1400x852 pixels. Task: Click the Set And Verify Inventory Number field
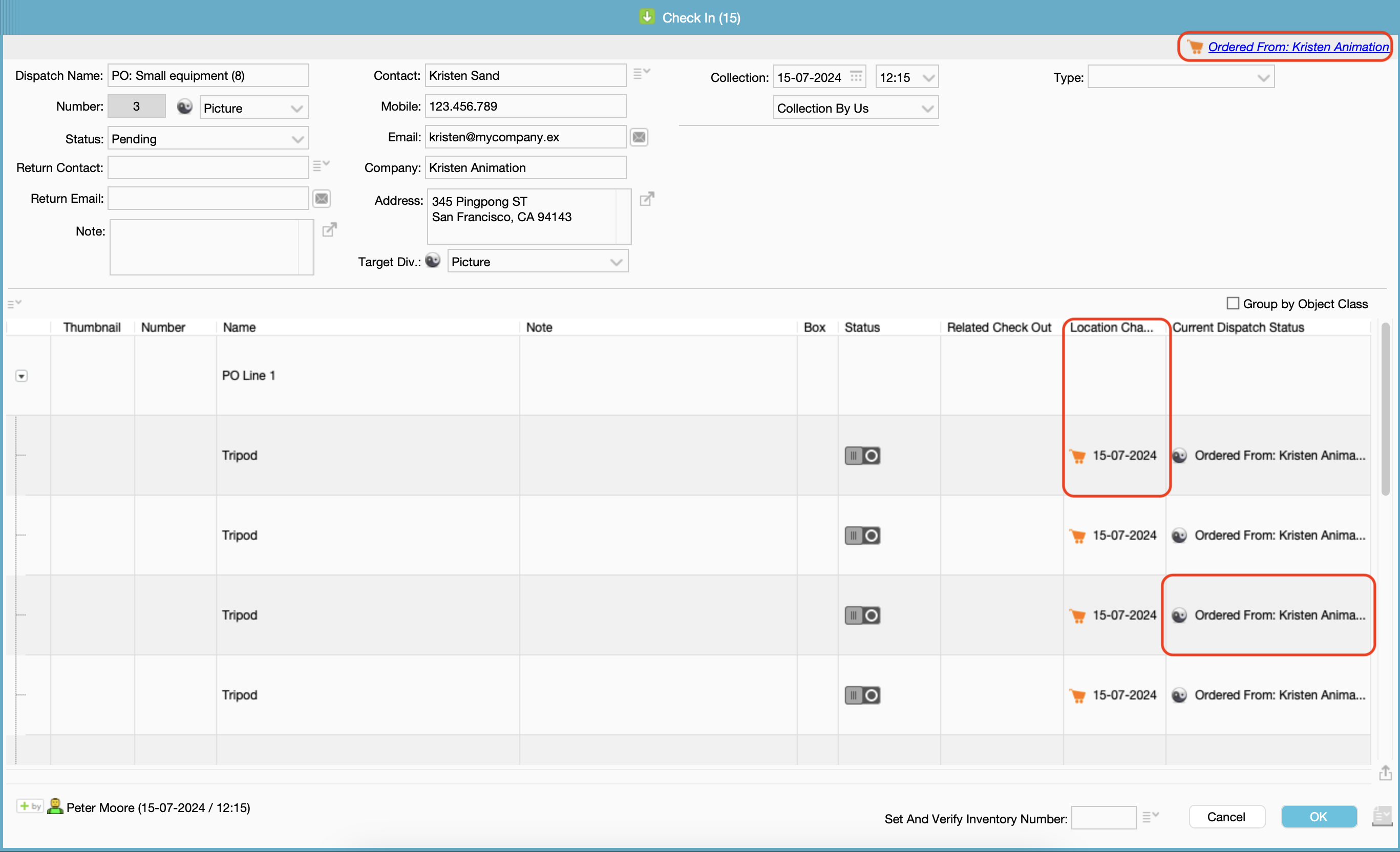(x=1103, y=818)
